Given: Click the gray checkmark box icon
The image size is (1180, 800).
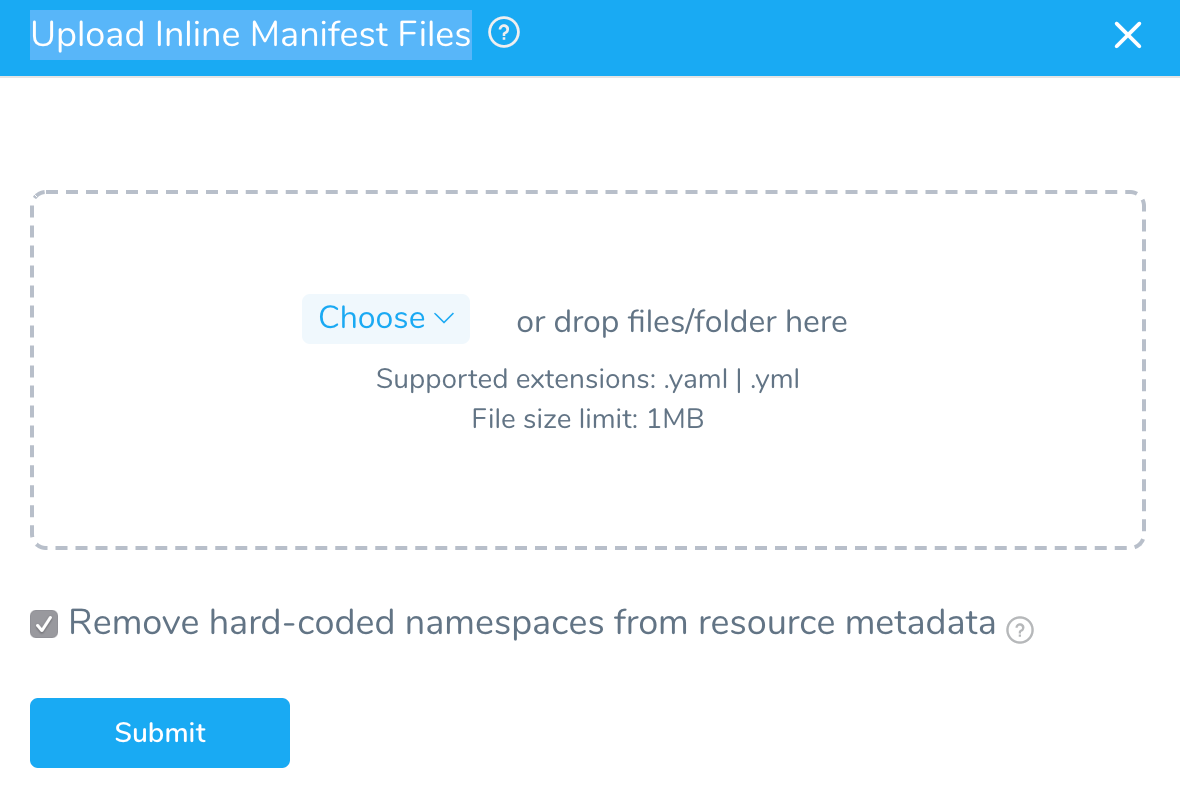Looking at the screenshot, I should (44, 624).
